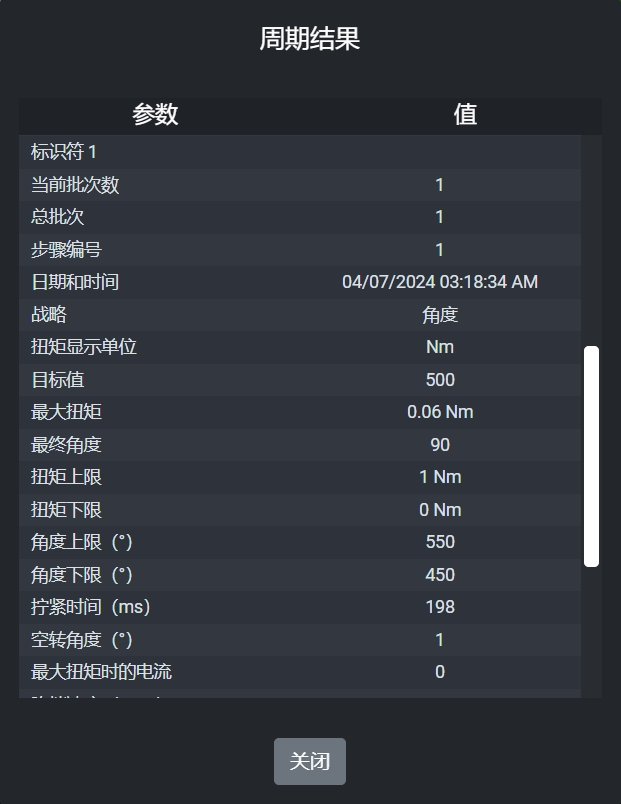Click the 战略 value 角度
The width and height of the screenshot is (621, 804).
(x=440, y=315)
